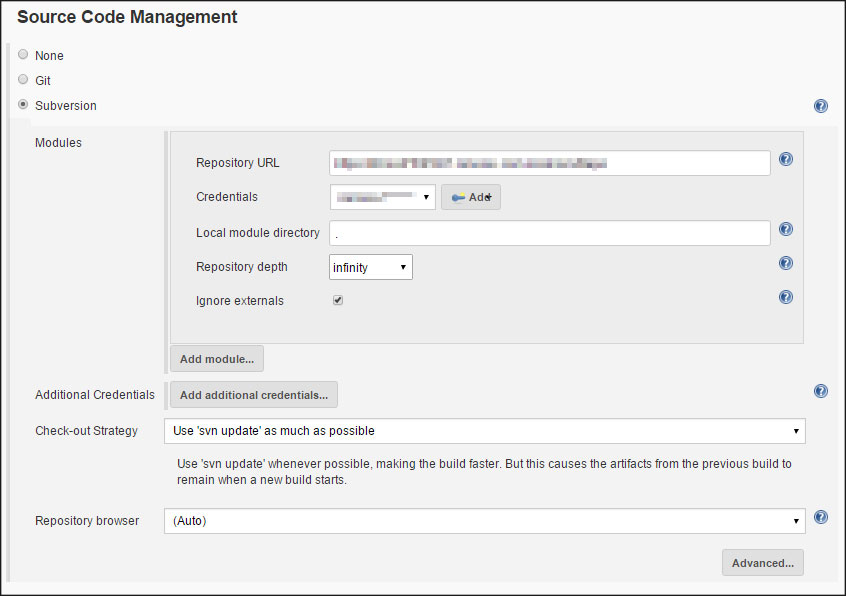Open help for Subversion option

pyautogui.click(x=821, y=106)
